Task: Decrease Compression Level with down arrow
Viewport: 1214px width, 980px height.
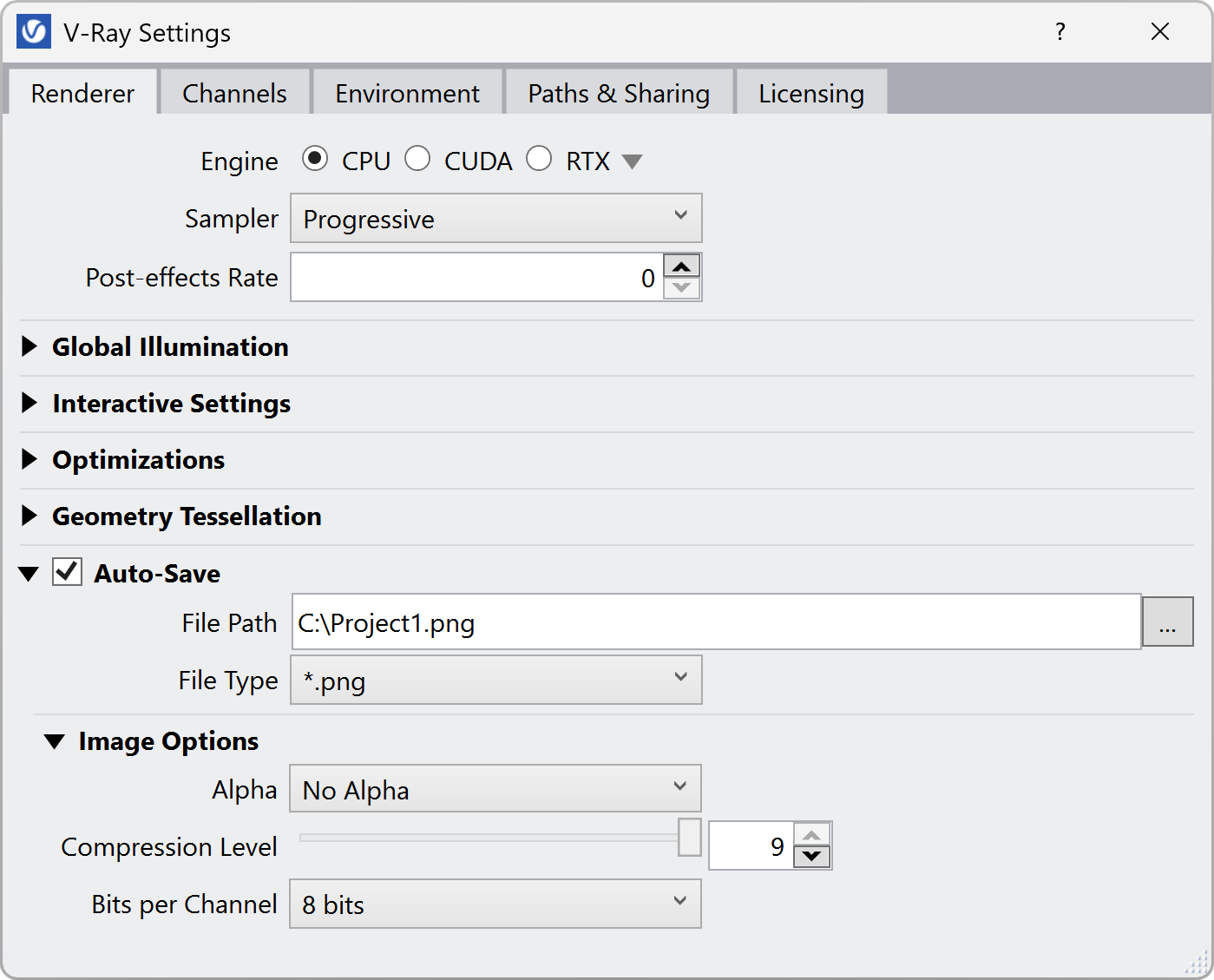Action: [x=812, y=857]
